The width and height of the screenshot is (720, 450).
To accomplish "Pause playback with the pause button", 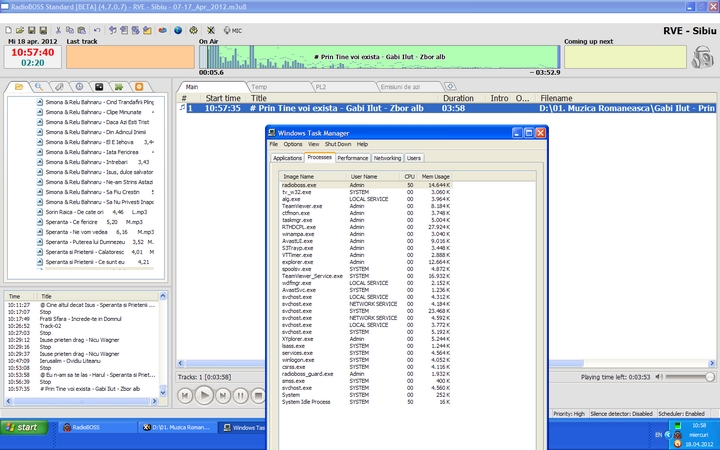I will click(241, 395).
